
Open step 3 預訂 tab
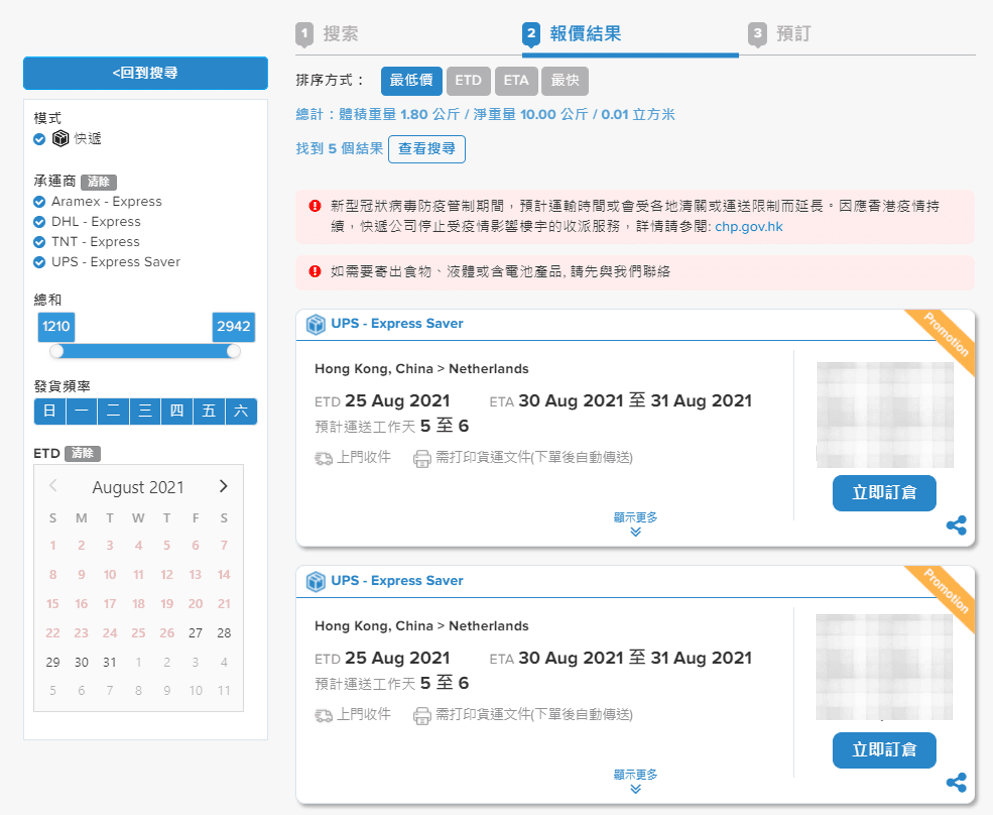pyautogui.click(x=779, y=34)
